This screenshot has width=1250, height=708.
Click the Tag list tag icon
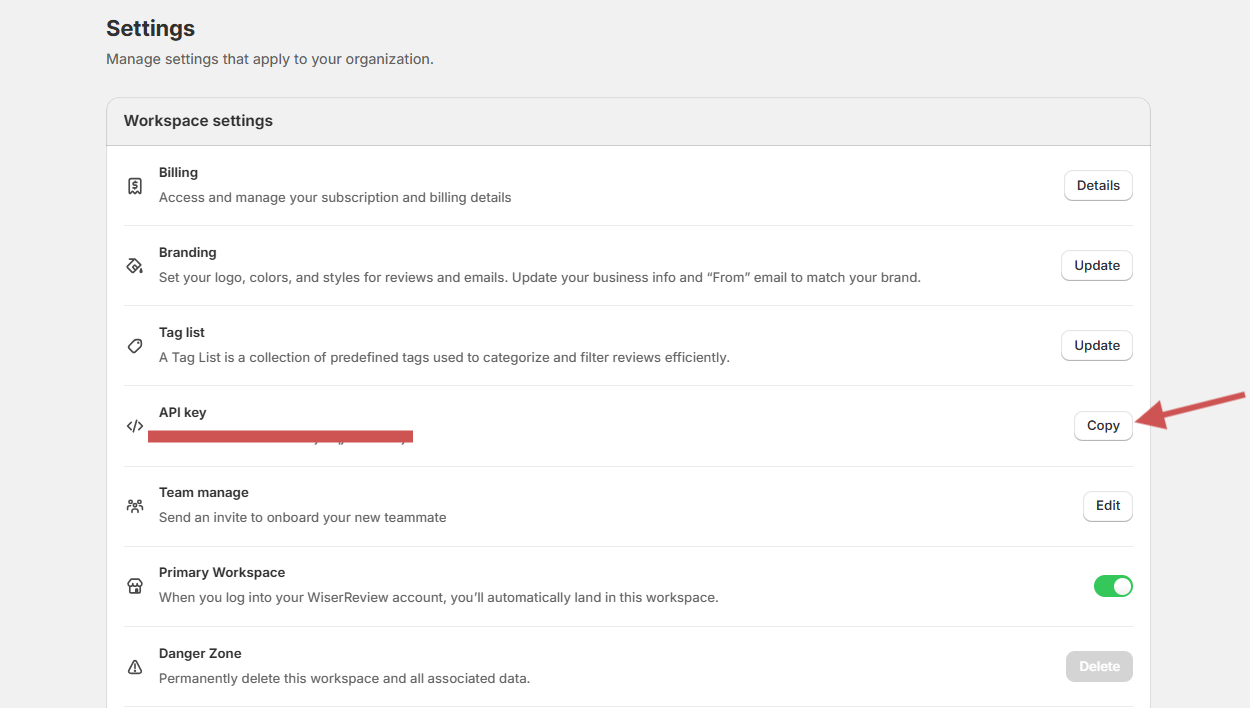135,346
